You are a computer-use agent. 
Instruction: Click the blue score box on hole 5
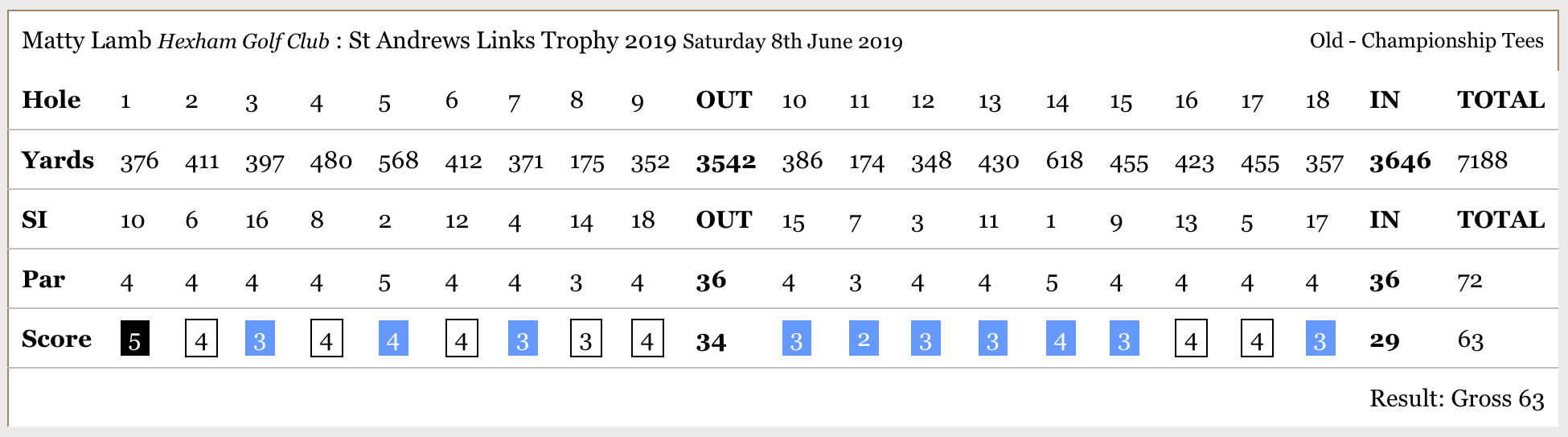393,338
